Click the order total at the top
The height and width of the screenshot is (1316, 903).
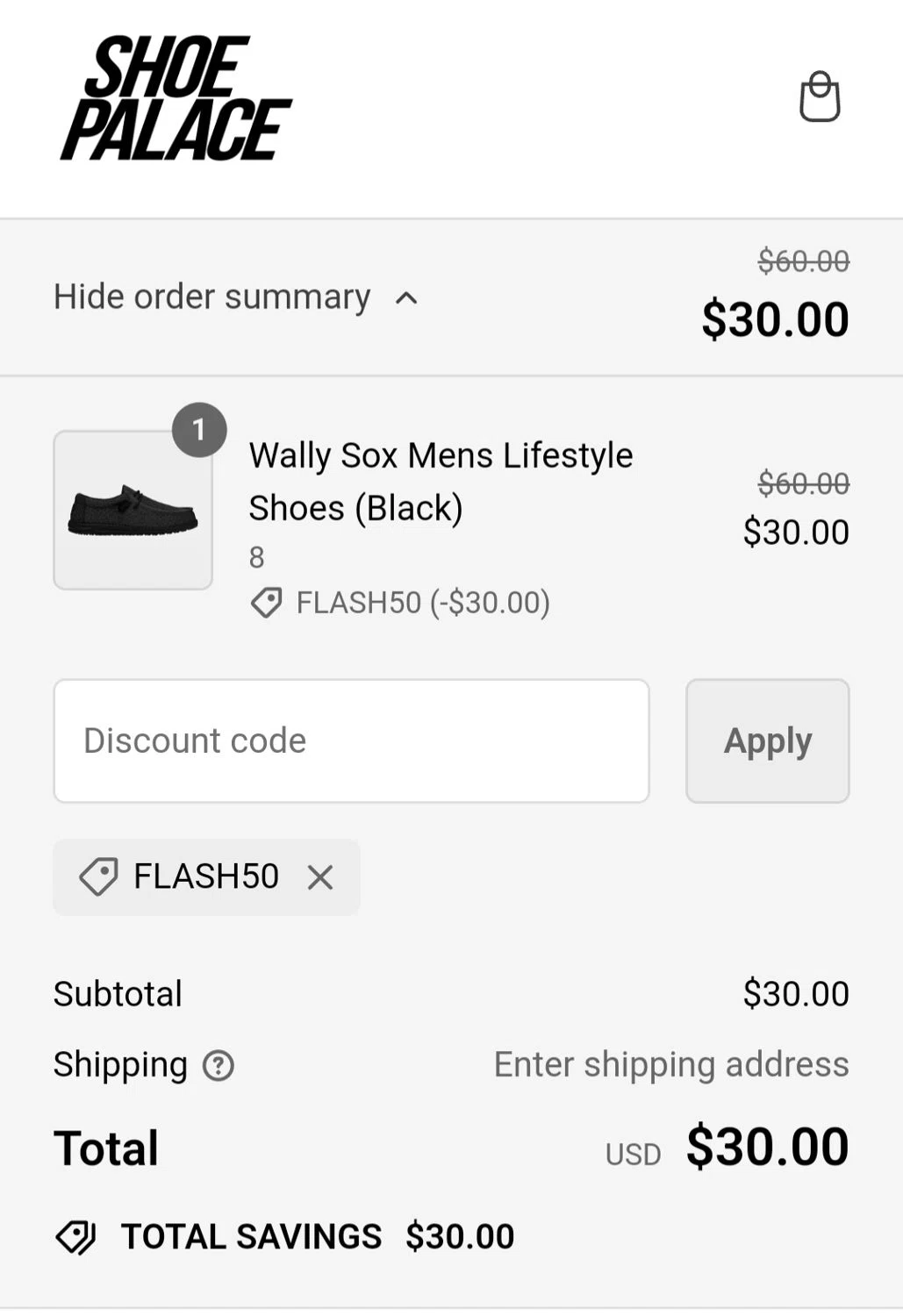[775, 318]
